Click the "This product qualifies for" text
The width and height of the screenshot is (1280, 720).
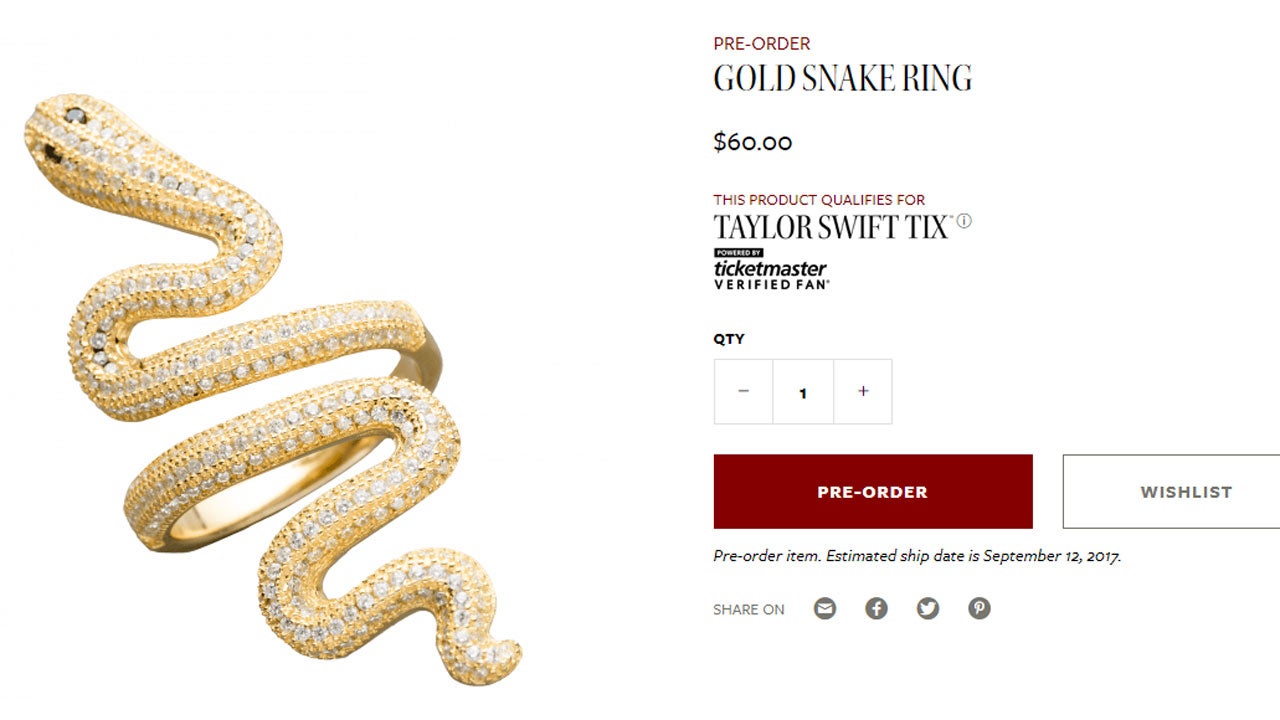818,200
